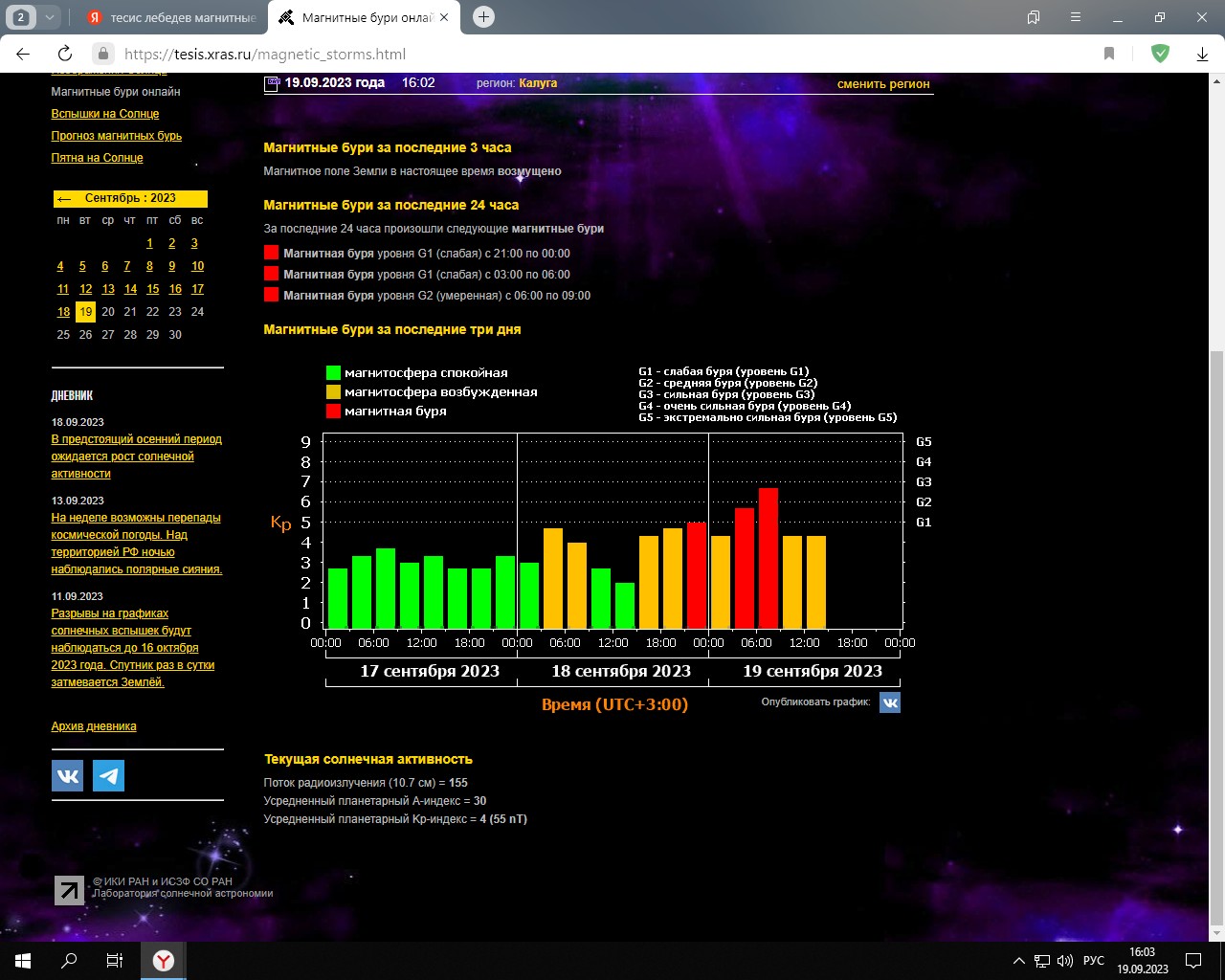1225x980 pixels.
Task: Click the arrow logo icon in footer
Action: pyautogui.click(x=69, y=890)
